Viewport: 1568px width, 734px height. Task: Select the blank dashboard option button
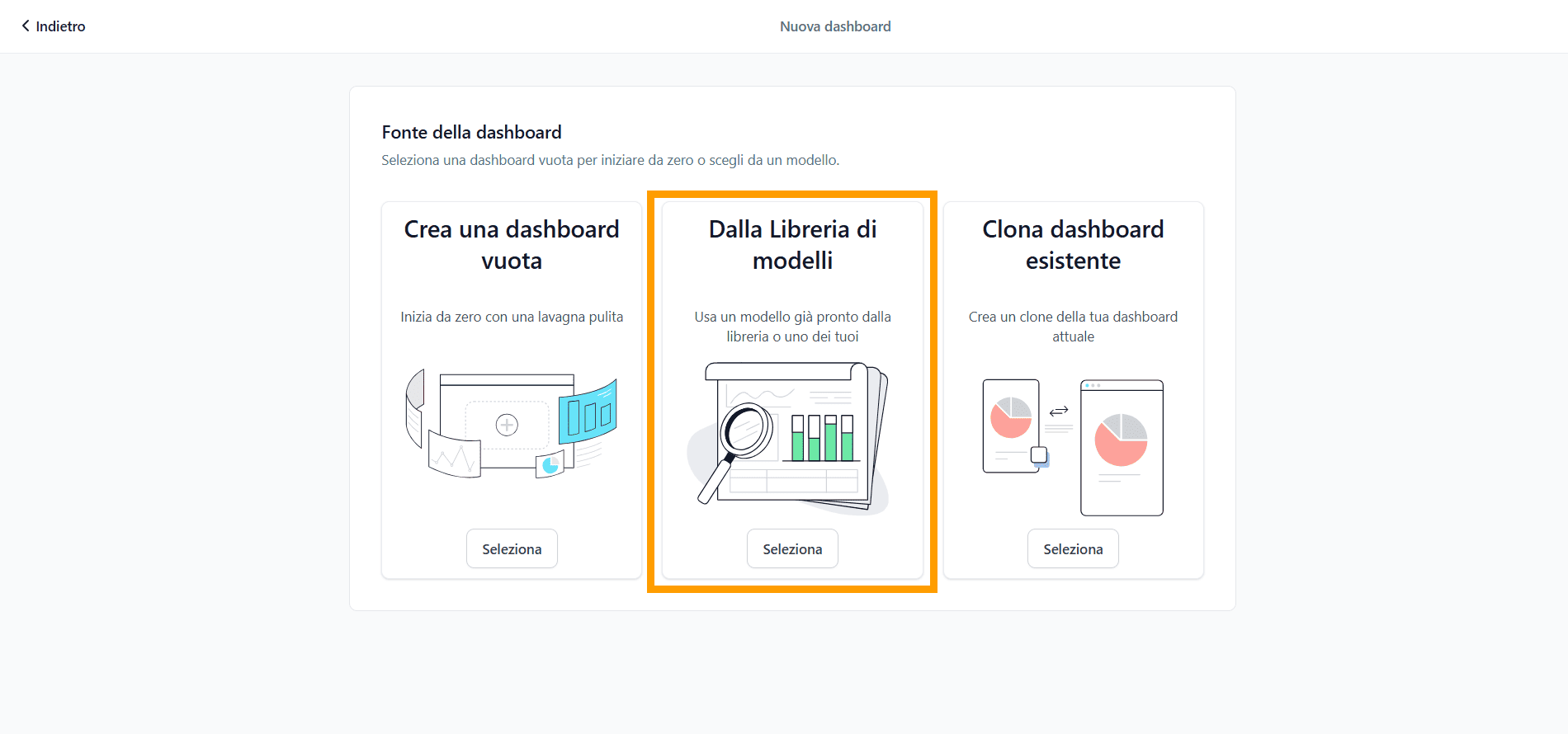(x=512, y=548)
